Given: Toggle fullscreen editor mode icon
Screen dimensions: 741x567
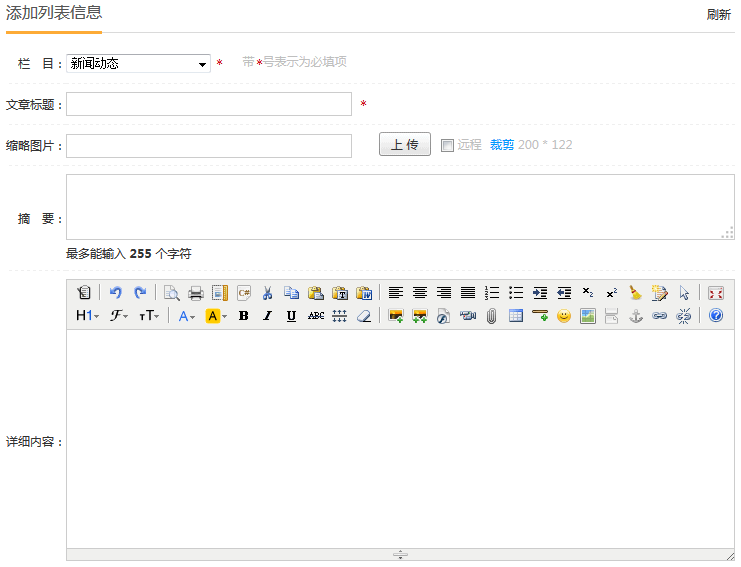Looking at the screenshot, I should click(716, 293).
